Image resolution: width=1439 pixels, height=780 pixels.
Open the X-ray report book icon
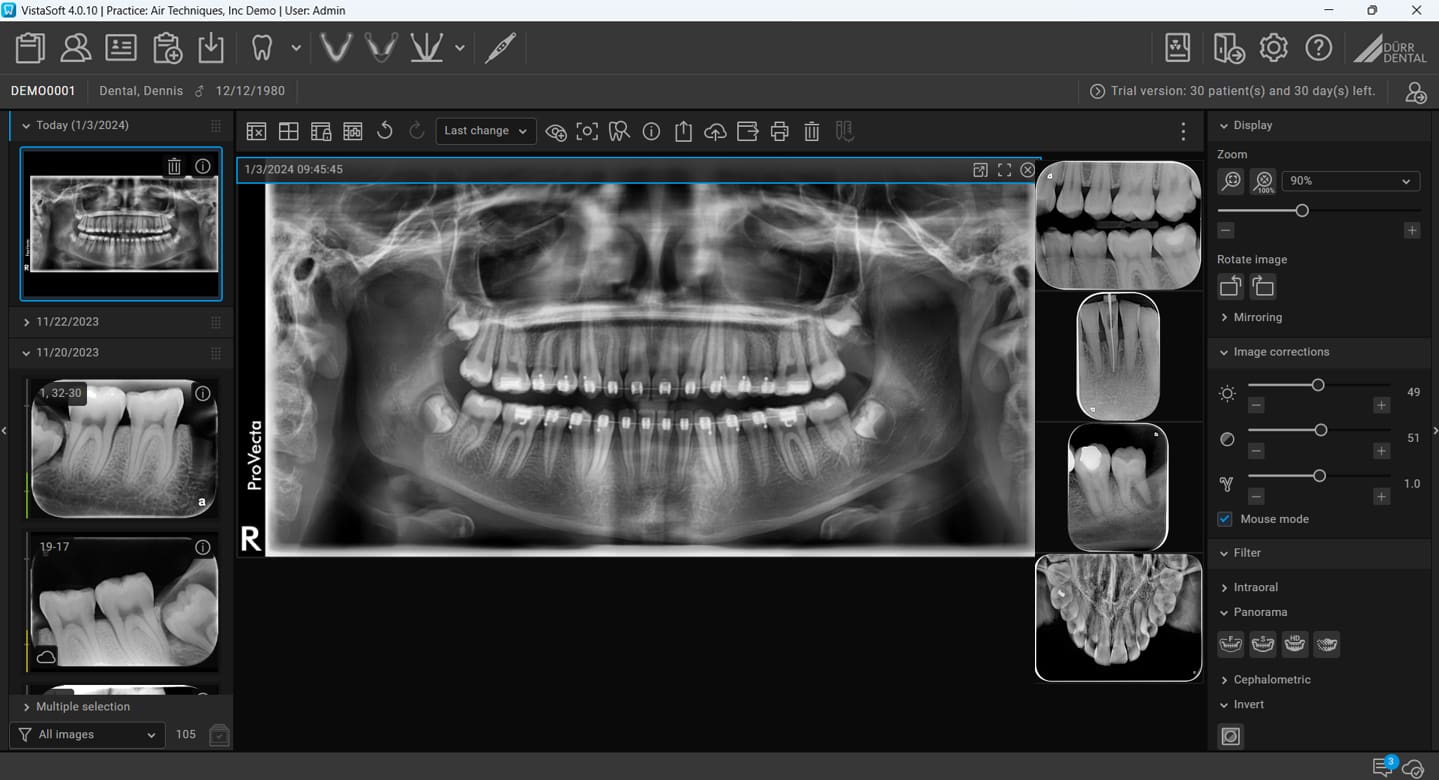(x=1177, y=47)
